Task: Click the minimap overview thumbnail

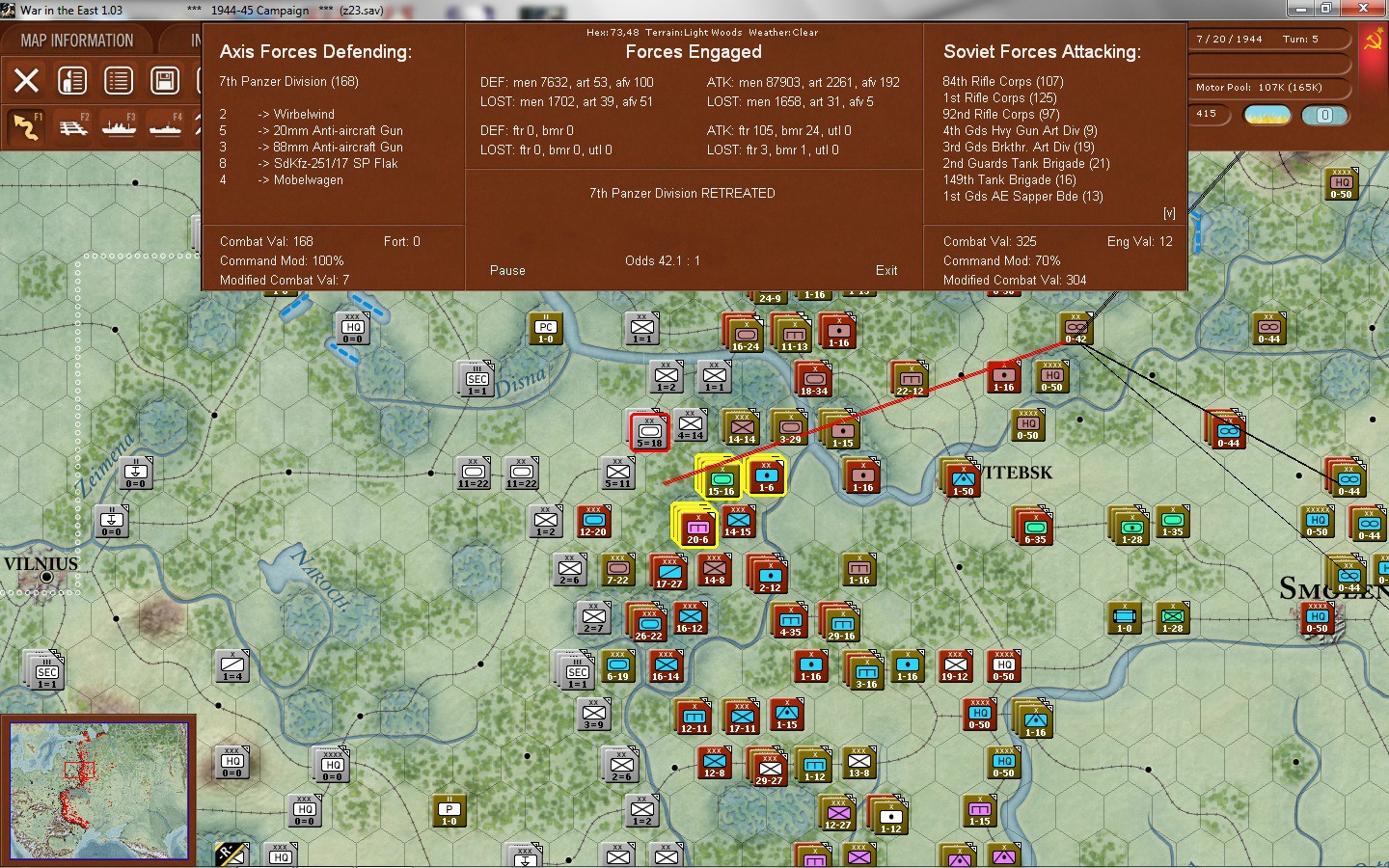Action: click(x=98, y=790)
